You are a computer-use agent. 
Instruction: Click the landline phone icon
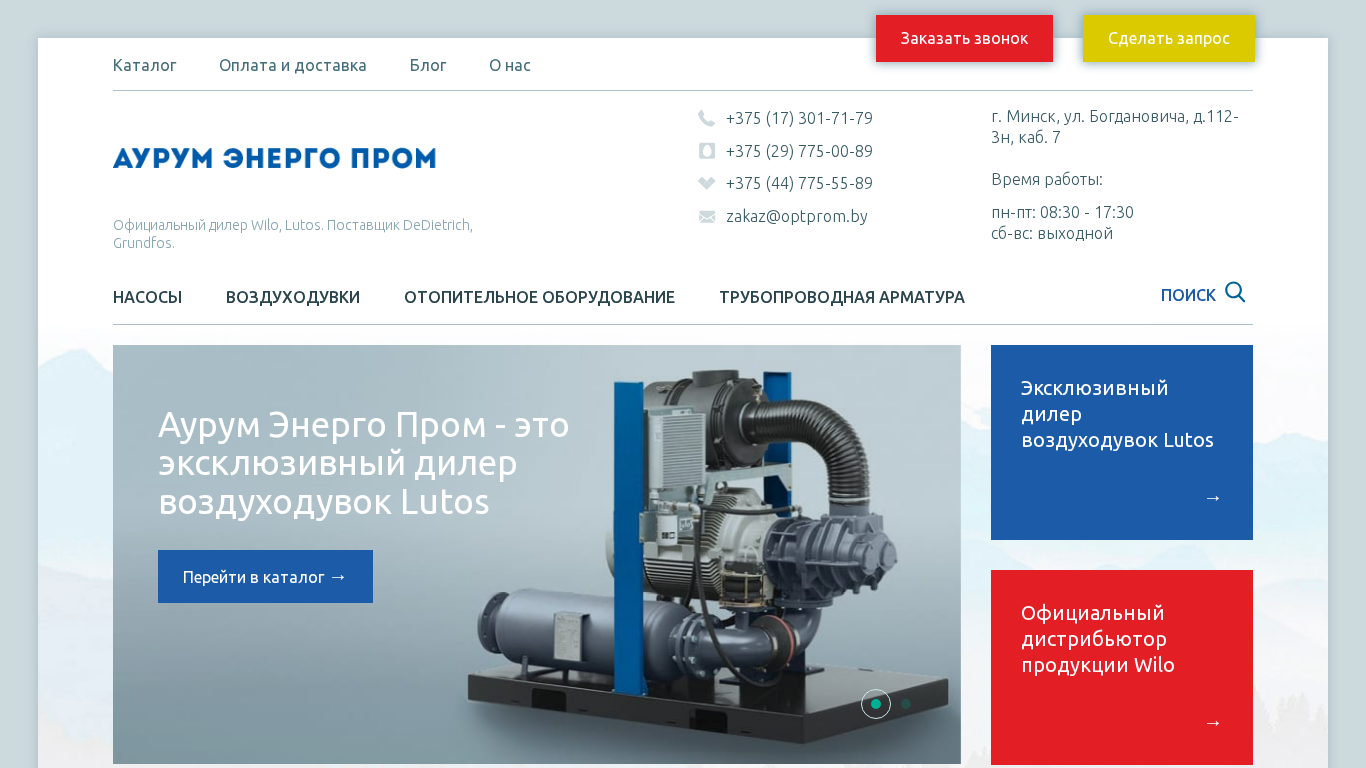coord(706,118)
